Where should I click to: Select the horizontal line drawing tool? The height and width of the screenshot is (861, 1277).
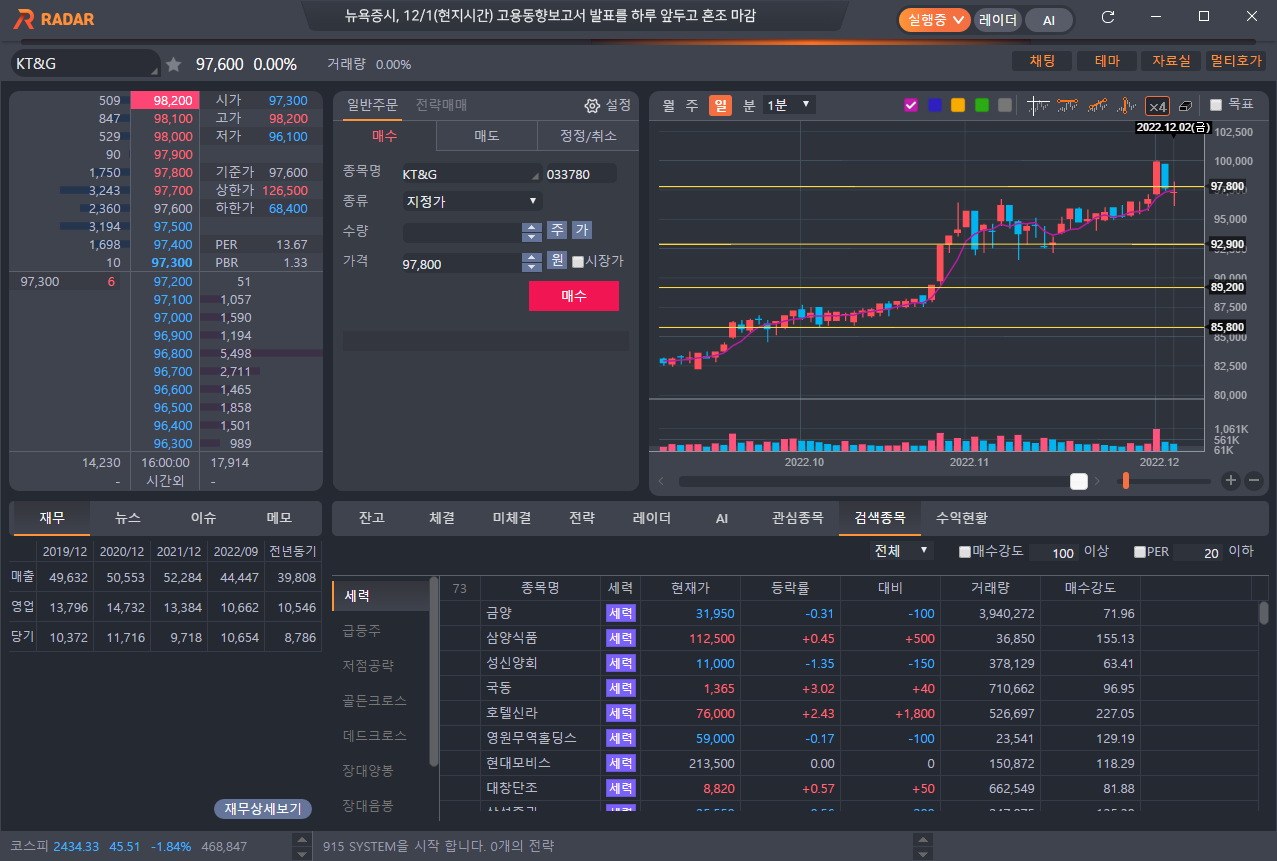[1069, 105]
